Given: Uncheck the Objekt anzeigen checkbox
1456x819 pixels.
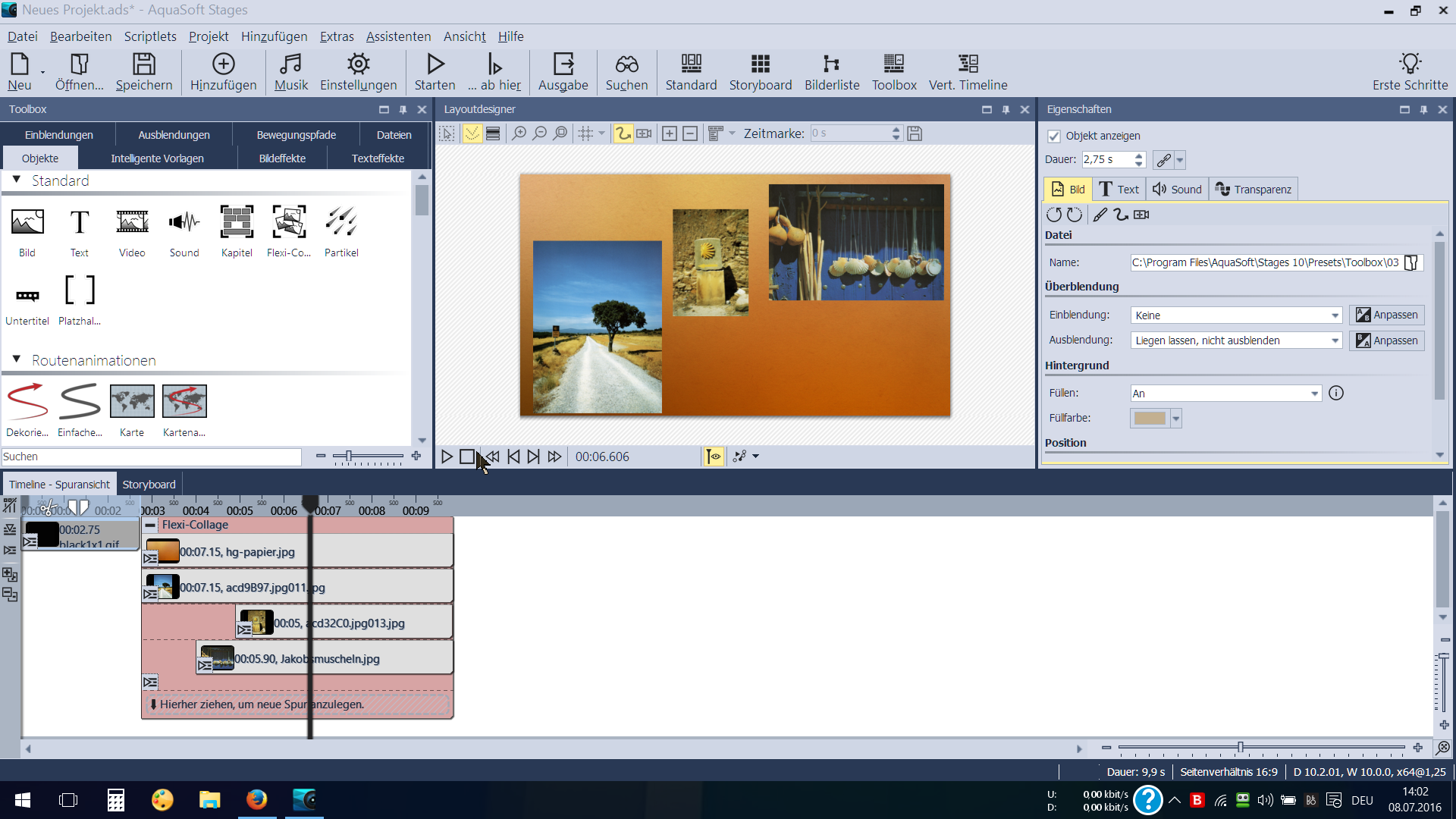Looking at the screenshot, I should click(1054, 136).
